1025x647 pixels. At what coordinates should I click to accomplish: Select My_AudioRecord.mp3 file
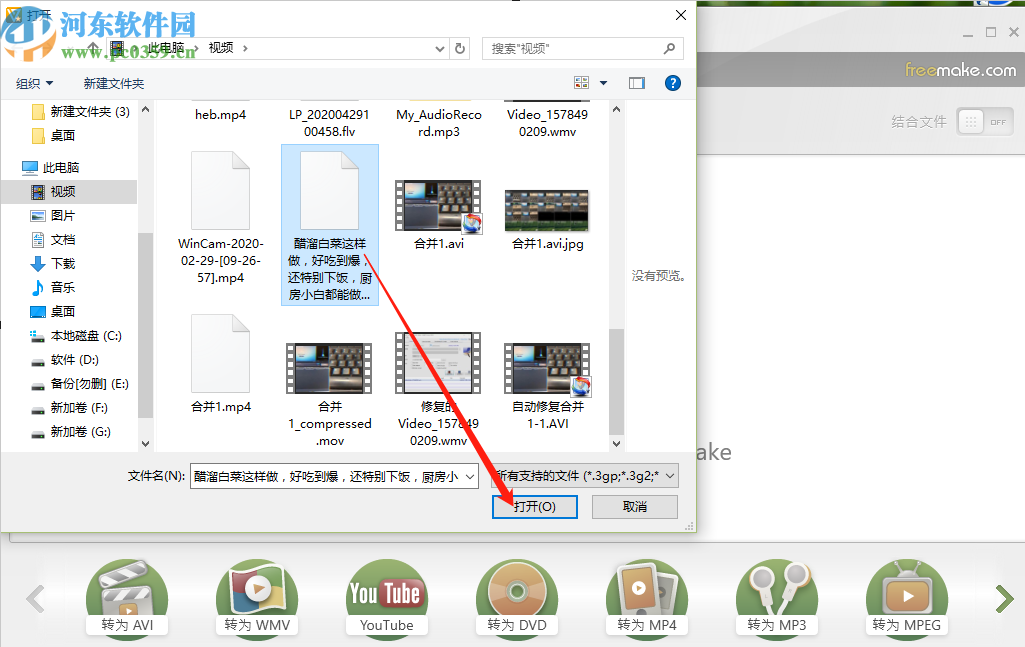[x=439, y=123]
